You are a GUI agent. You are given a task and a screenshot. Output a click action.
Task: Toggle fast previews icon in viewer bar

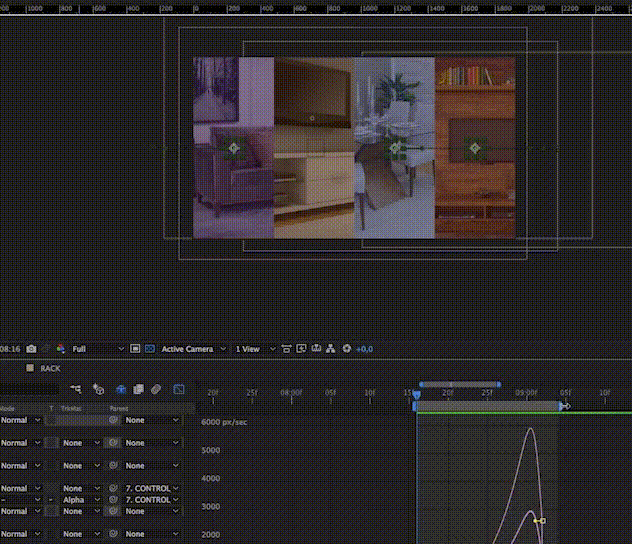click(x=300, y=349)
